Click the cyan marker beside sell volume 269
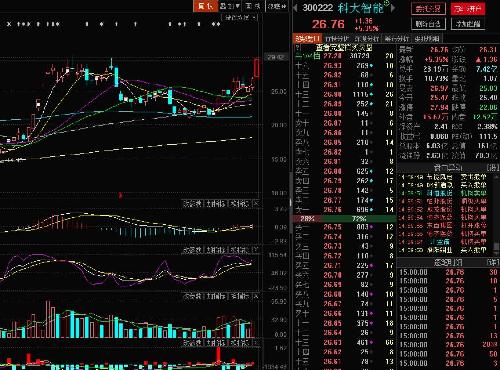This screenshot has height=370, width=500. tap(371, 66)
